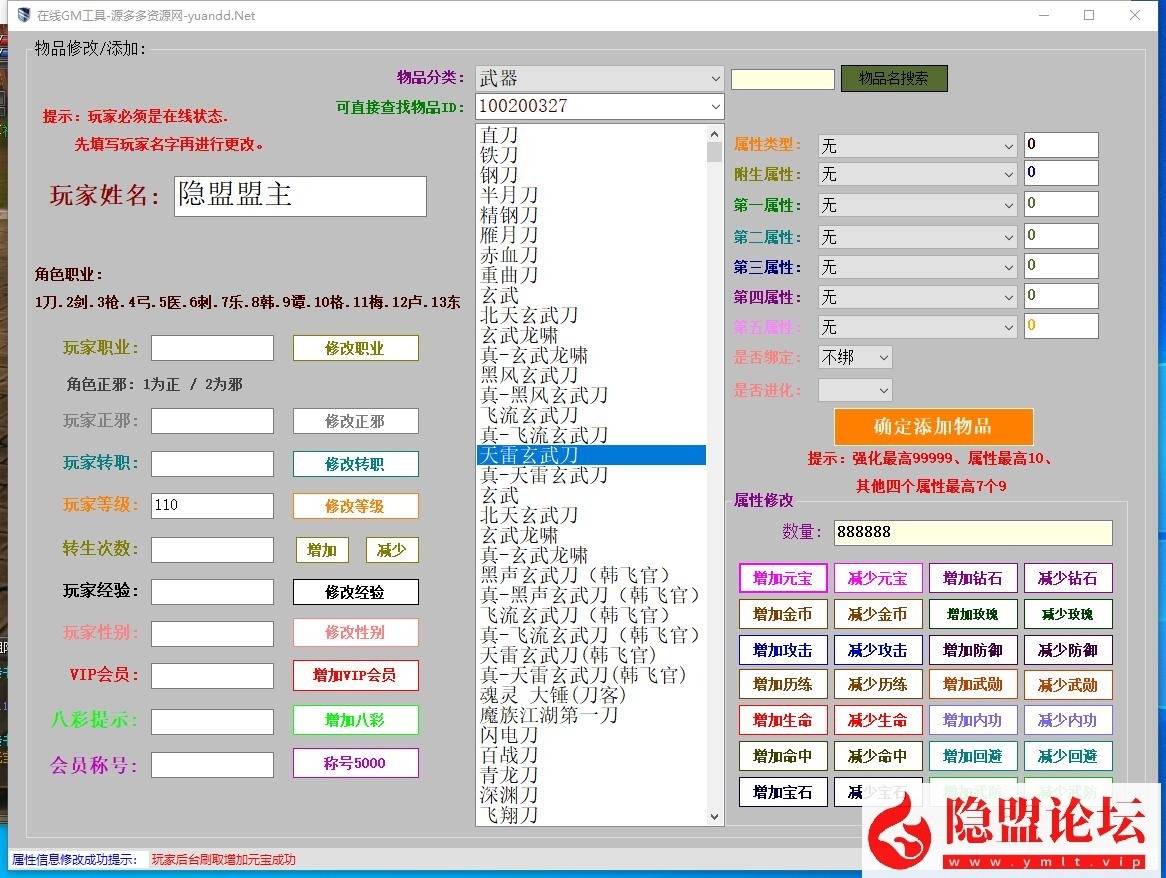
Task: Click 增加攻击 to raise attack
Action: (x=782, y=649)
